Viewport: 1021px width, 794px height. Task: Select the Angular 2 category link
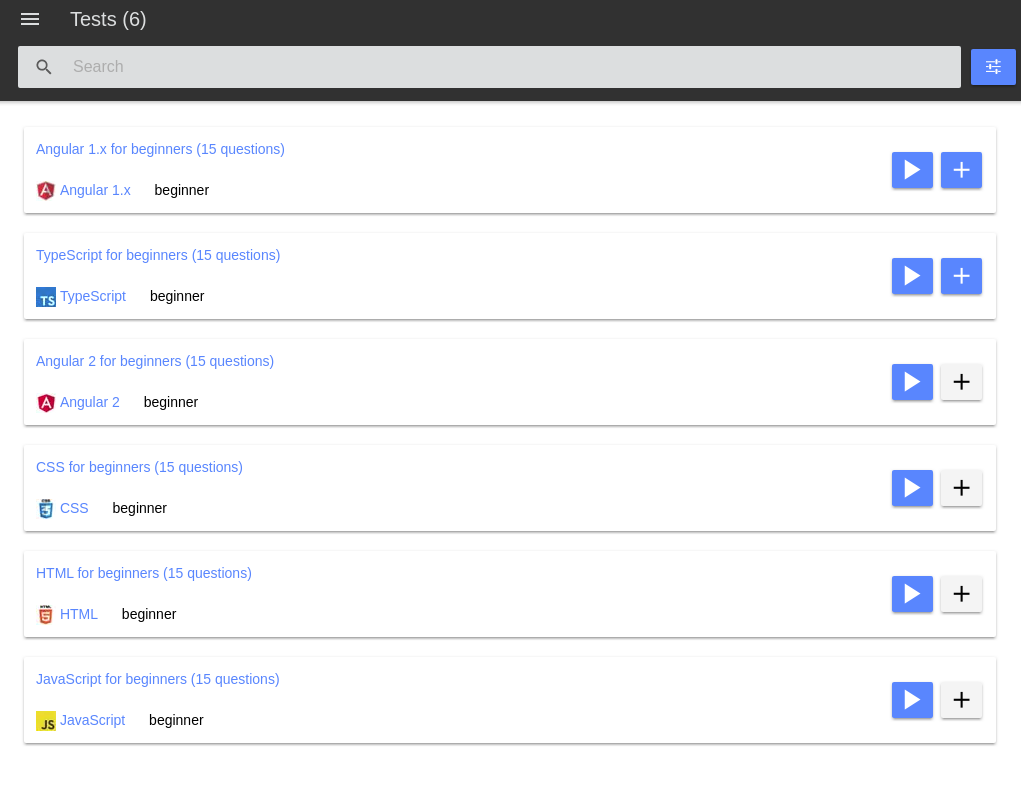90,403
